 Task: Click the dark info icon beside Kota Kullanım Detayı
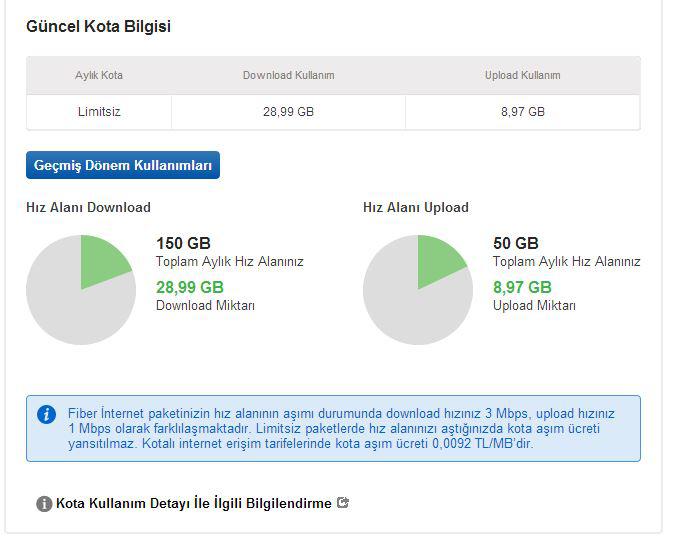coord(44,504)
